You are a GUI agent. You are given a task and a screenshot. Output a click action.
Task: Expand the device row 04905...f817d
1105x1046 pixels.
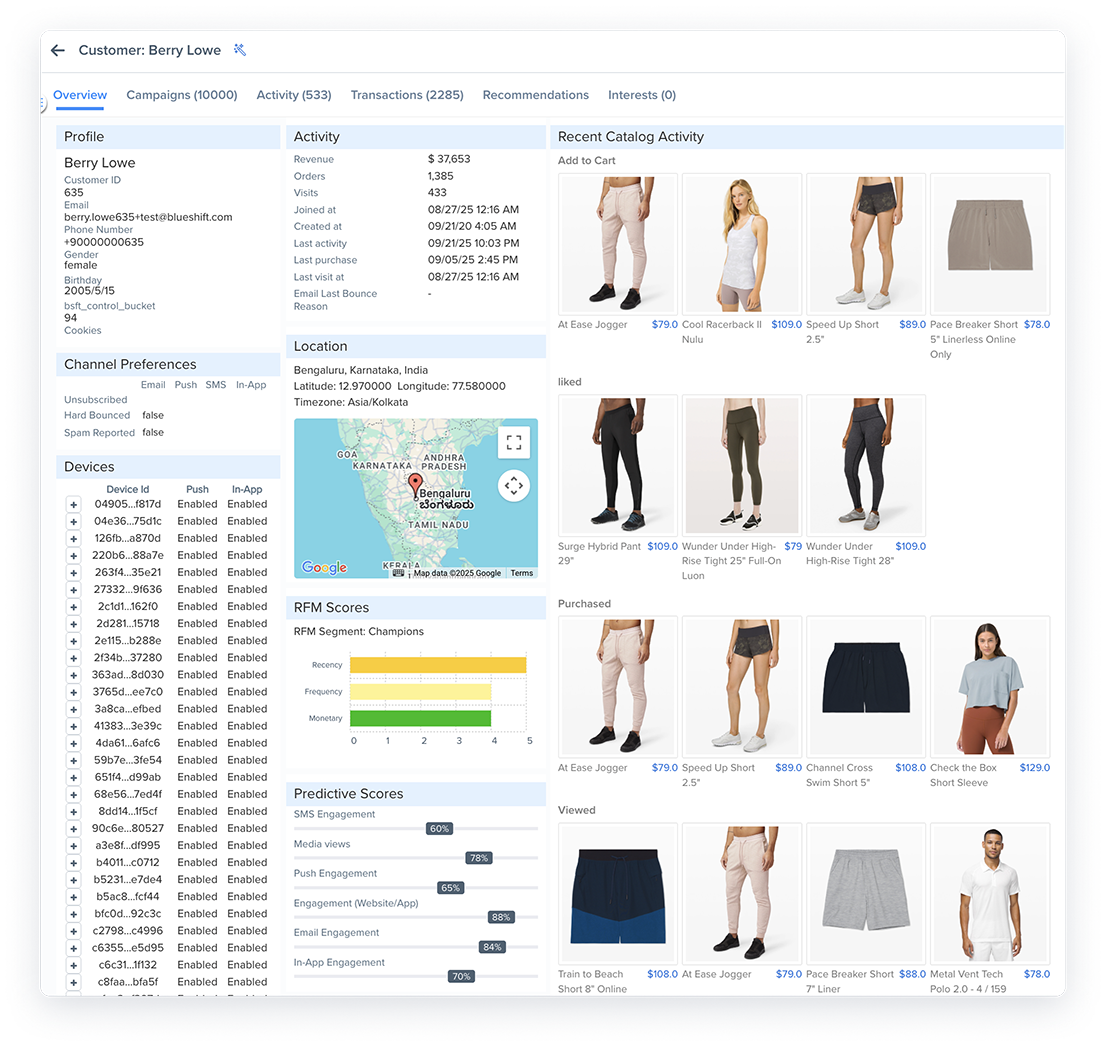[x=73, y=506]
